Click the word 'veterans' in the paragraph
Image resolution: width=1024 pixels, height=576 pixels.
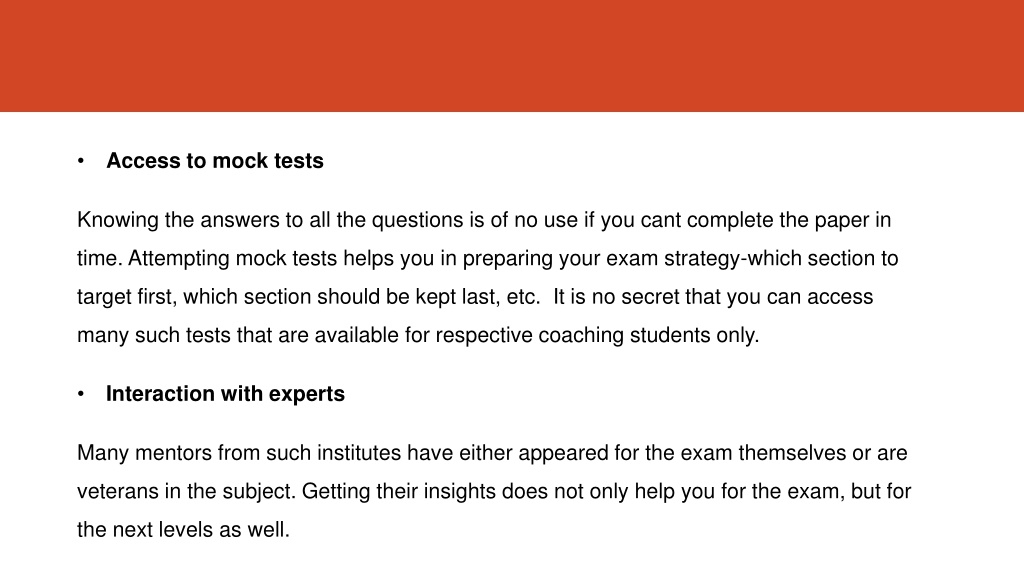(x=118, y=491)
